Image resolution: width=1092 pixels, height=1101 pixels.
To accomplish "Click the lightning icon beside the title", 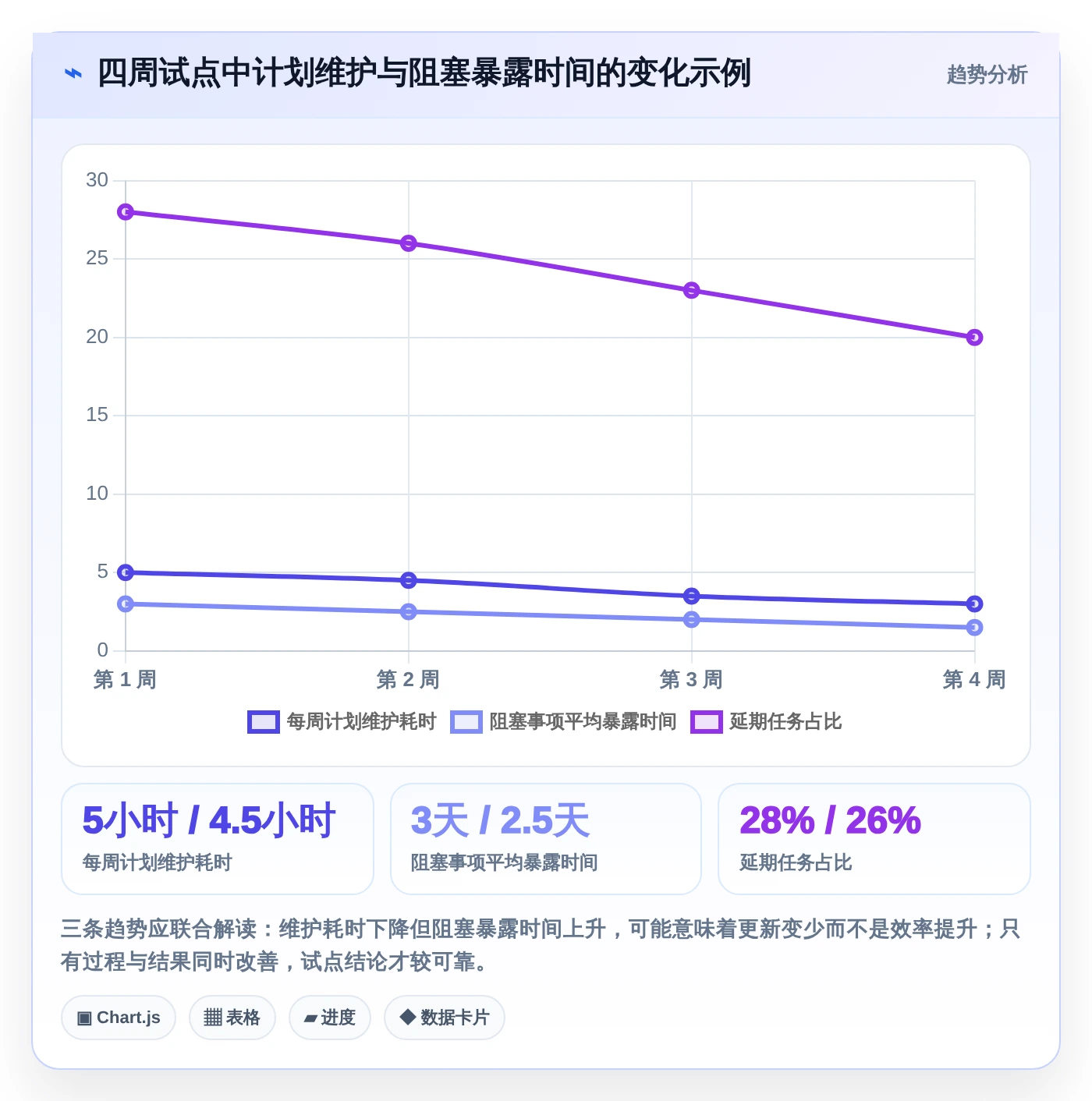I will pyautogui.click(x=73, y=74).
